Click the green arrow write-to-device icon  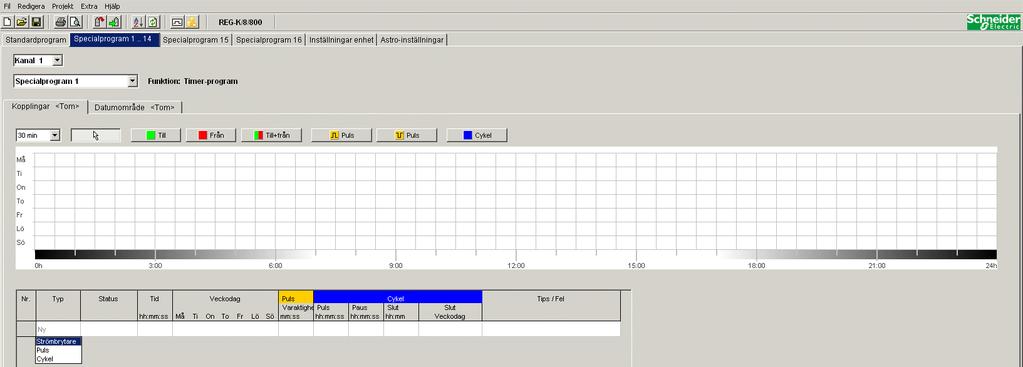pyautogui.click(x=114, y=22)
